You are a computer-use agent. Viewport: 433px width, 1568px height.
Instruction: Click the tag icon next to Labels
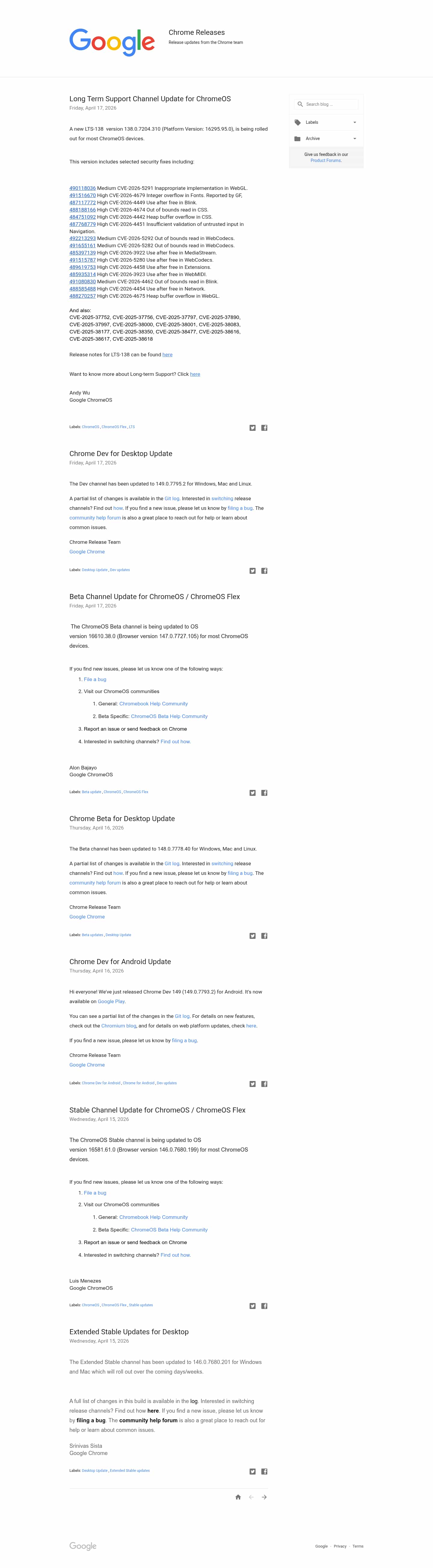click(x=298, y=122)
